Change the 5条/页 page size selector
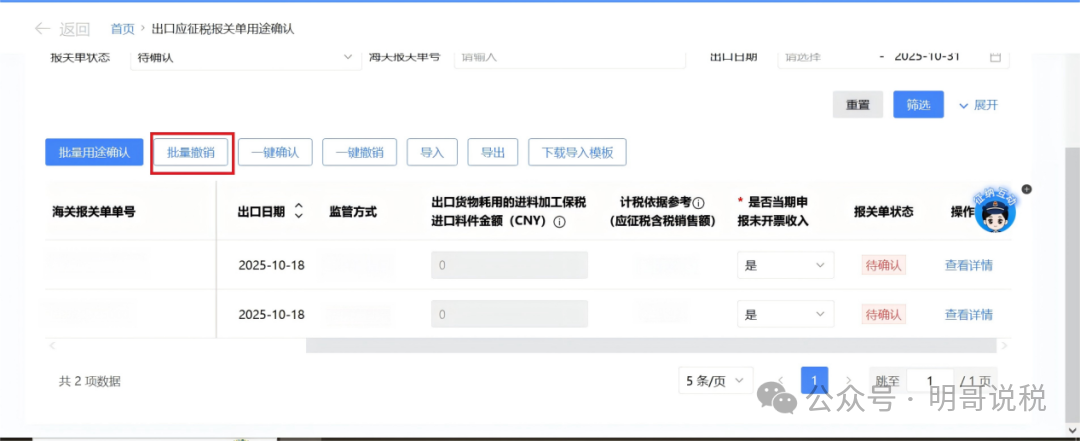The image size is (1080, 441). click(x=715, y=381)
